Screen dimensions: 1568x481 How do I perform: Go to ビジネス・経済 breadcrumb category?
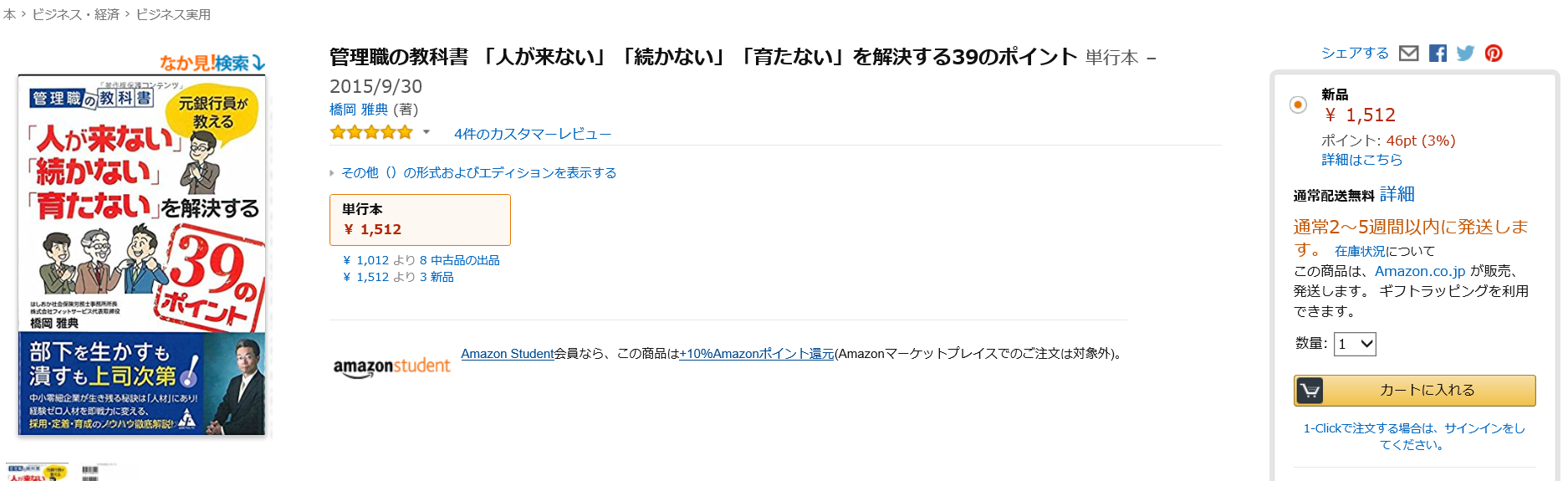75,14
